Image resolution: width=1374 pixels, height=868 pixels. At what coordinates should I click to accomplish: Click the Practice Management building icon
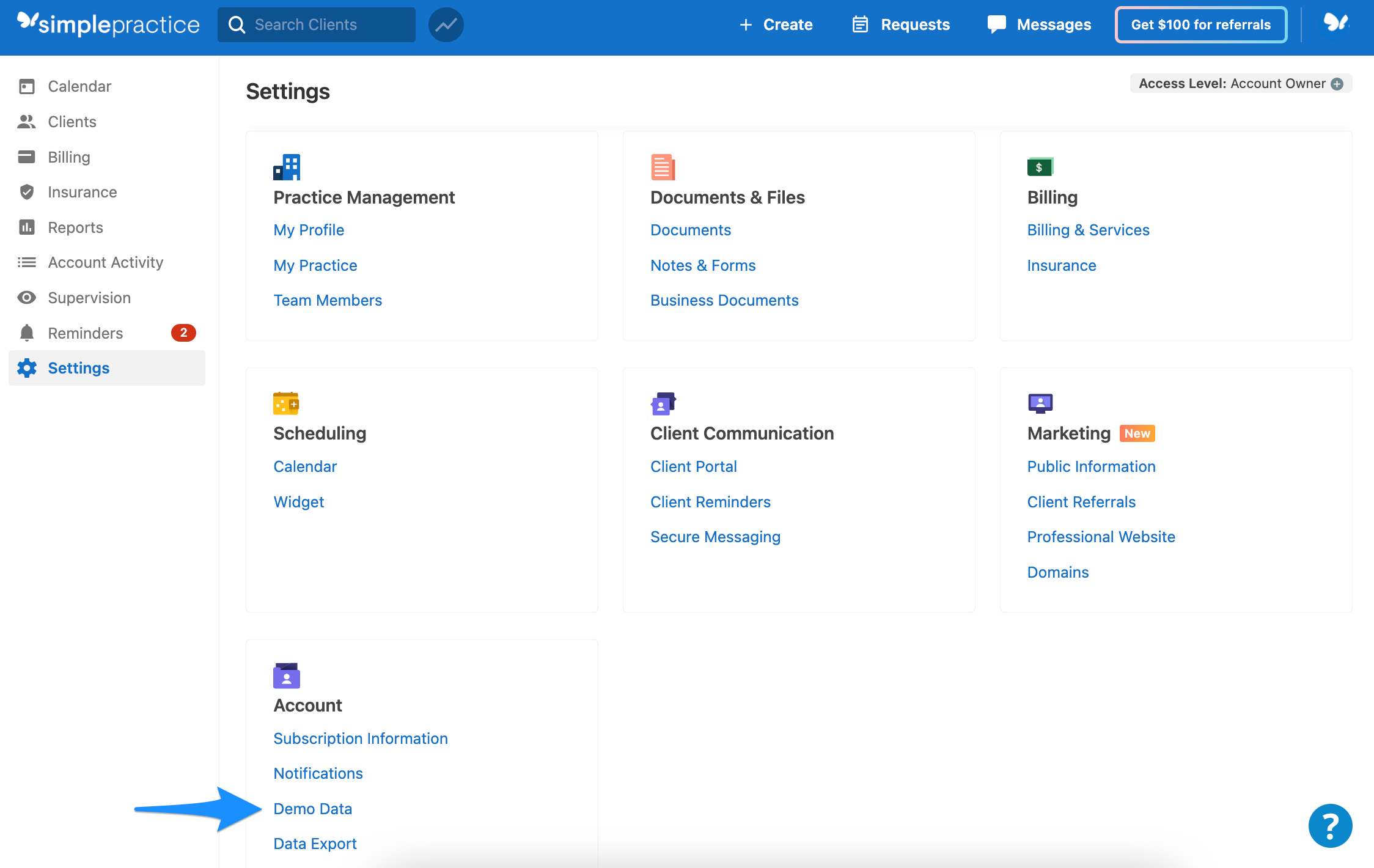tap(286, 166)
